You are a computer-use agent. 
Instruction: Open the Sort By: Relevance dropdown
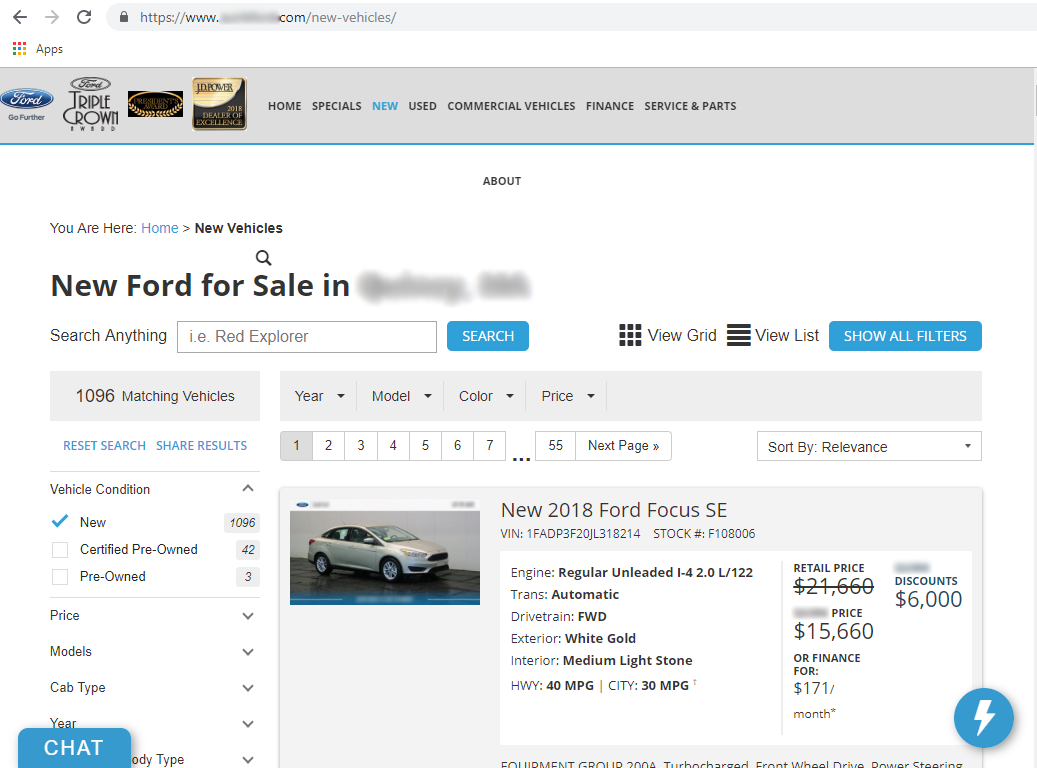click(x=868, y=447)
